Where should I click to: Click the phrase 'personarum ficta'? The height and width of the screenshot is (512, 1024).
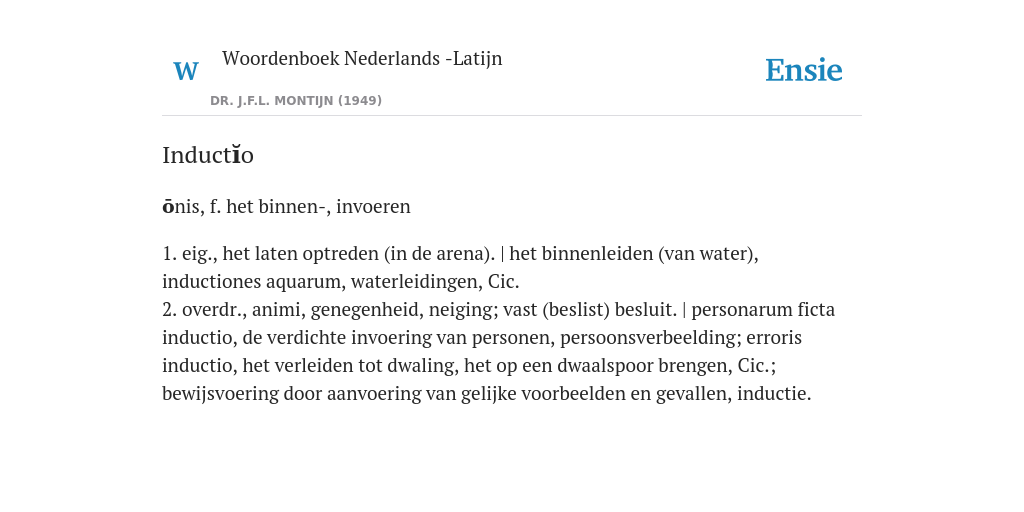pyautogui.click(x=763, y=310)
